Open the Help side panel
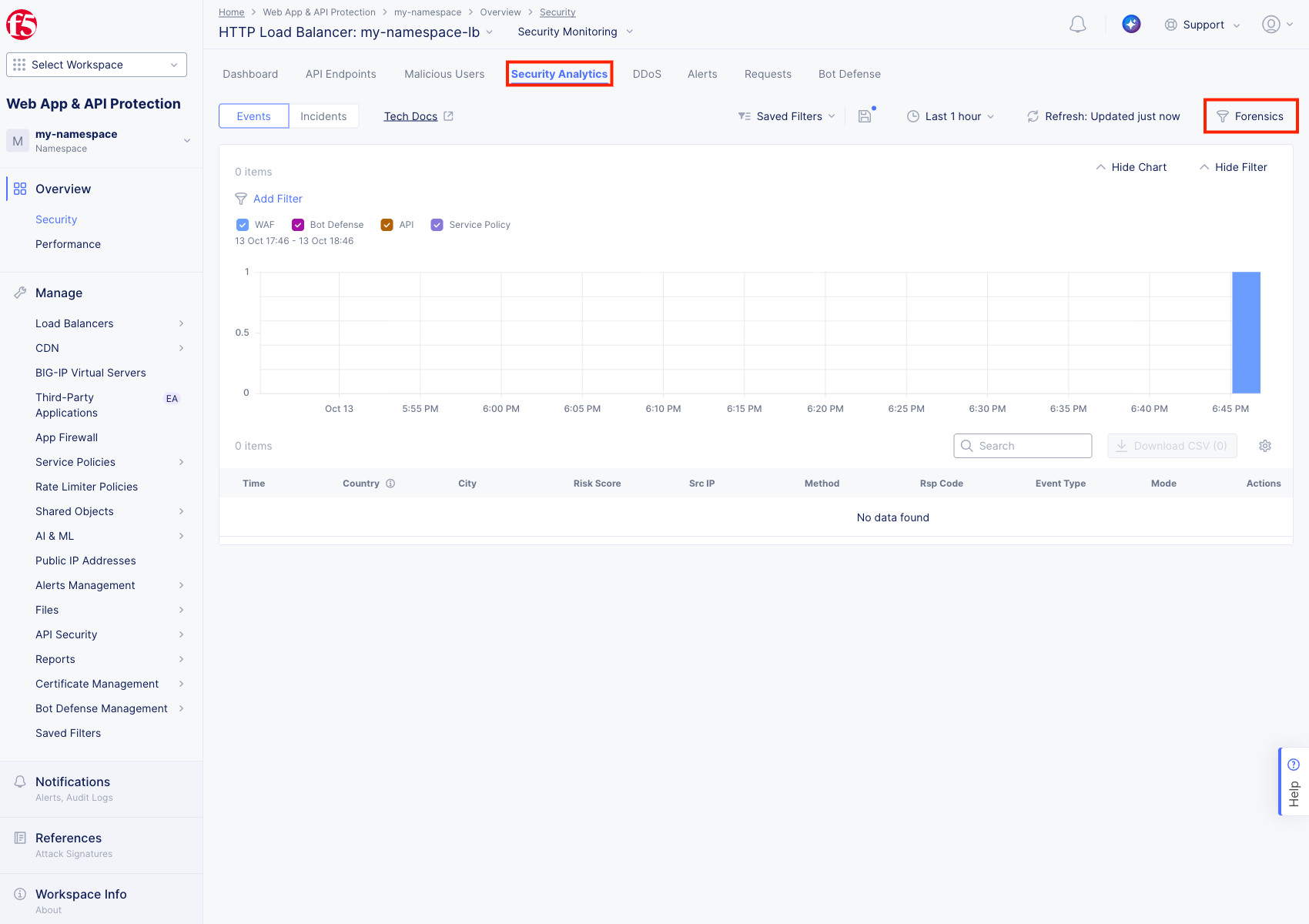Image resolution: width=1309 pixels, height=924 pixels. coord(1294,782)
